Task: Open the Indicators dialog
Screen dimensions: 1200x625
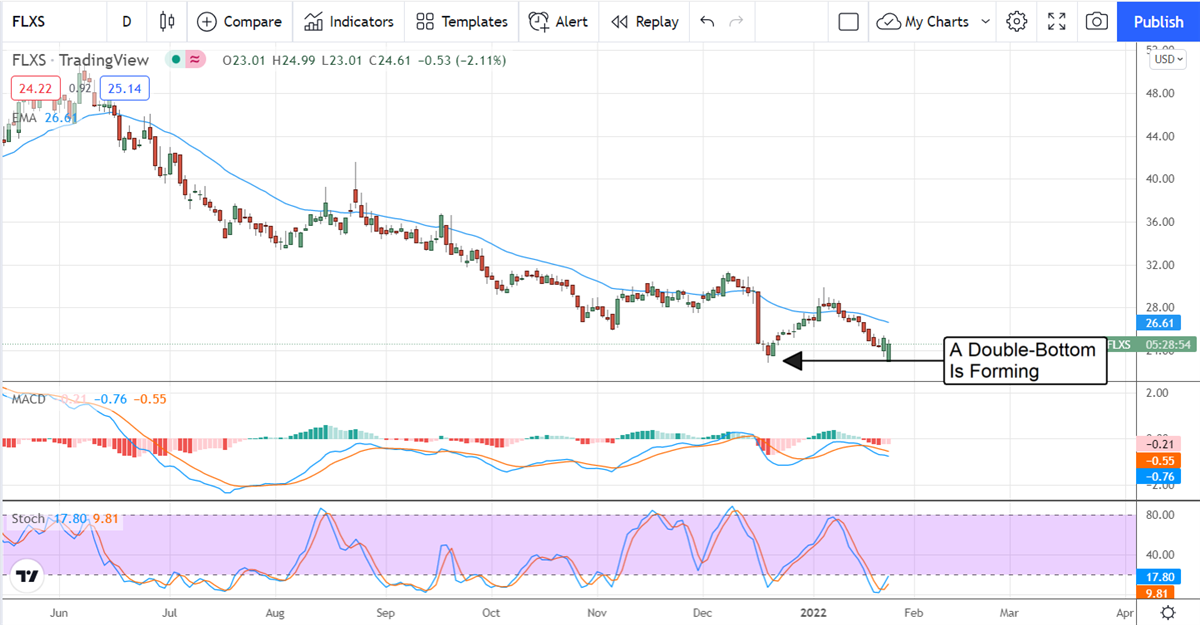Action: [349, 21]
